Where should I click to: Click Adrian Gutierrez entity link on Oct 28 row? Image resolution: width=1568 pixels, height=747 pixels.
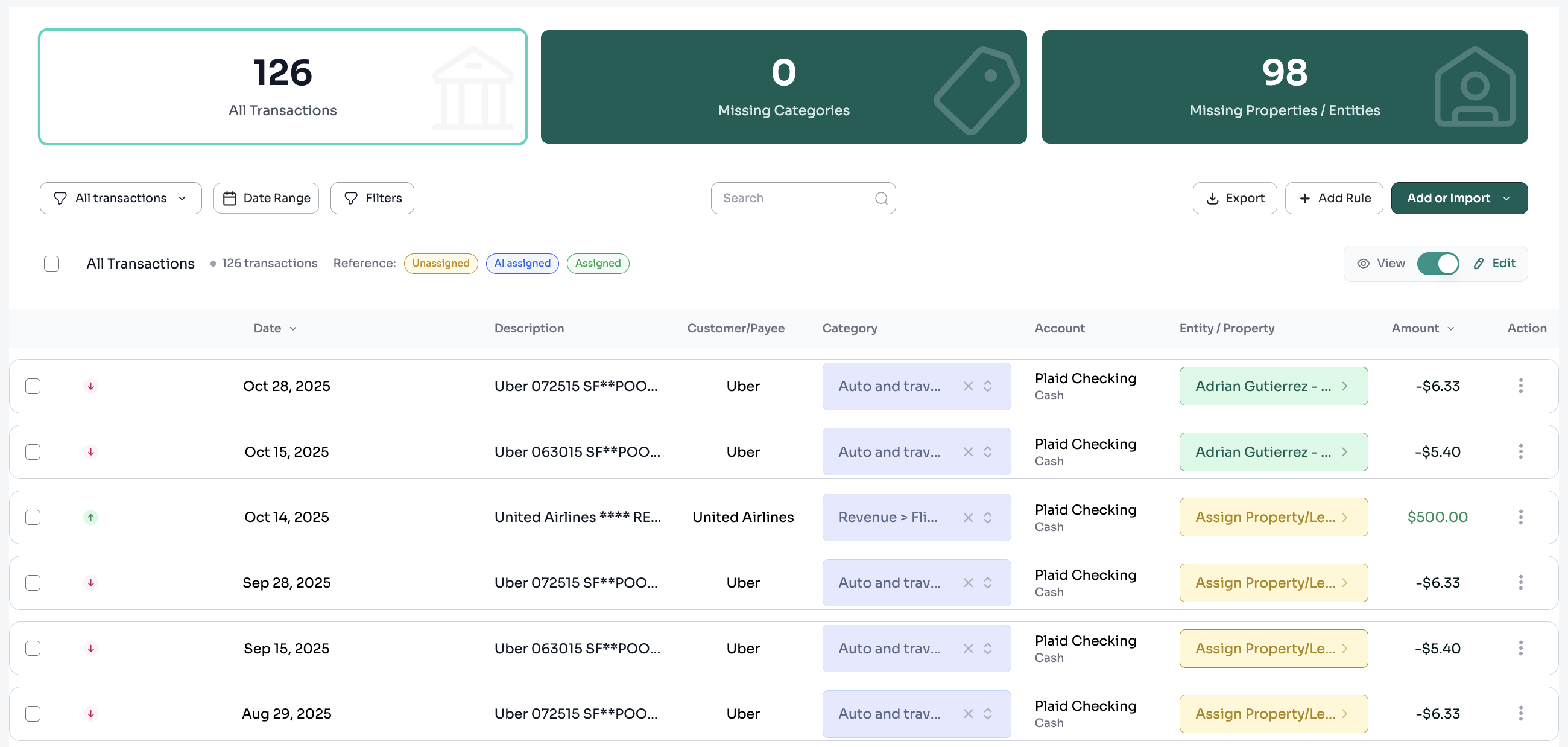coord(1273,386)
